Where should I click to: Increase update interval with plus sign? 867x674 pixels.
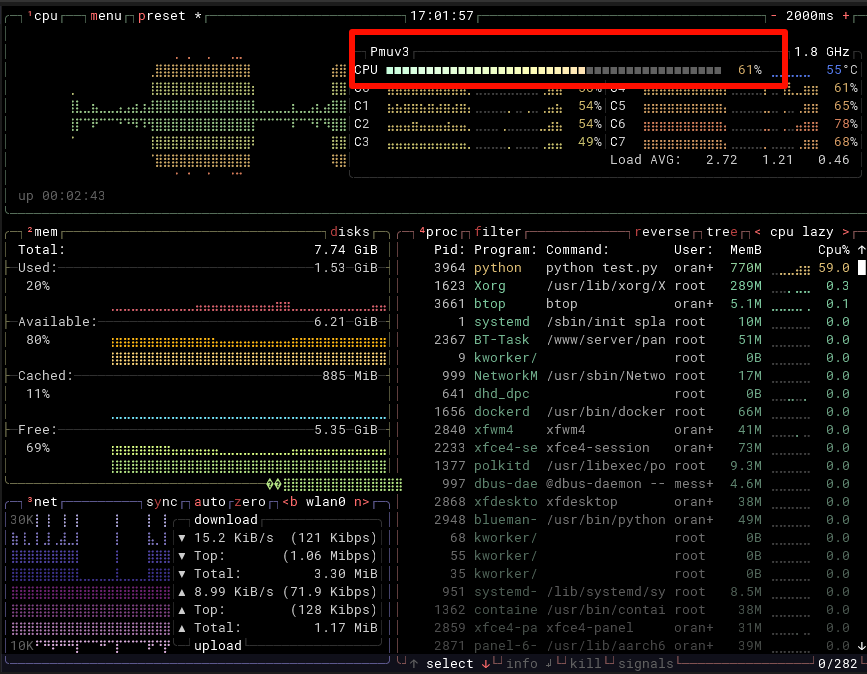tap(846, 16)
